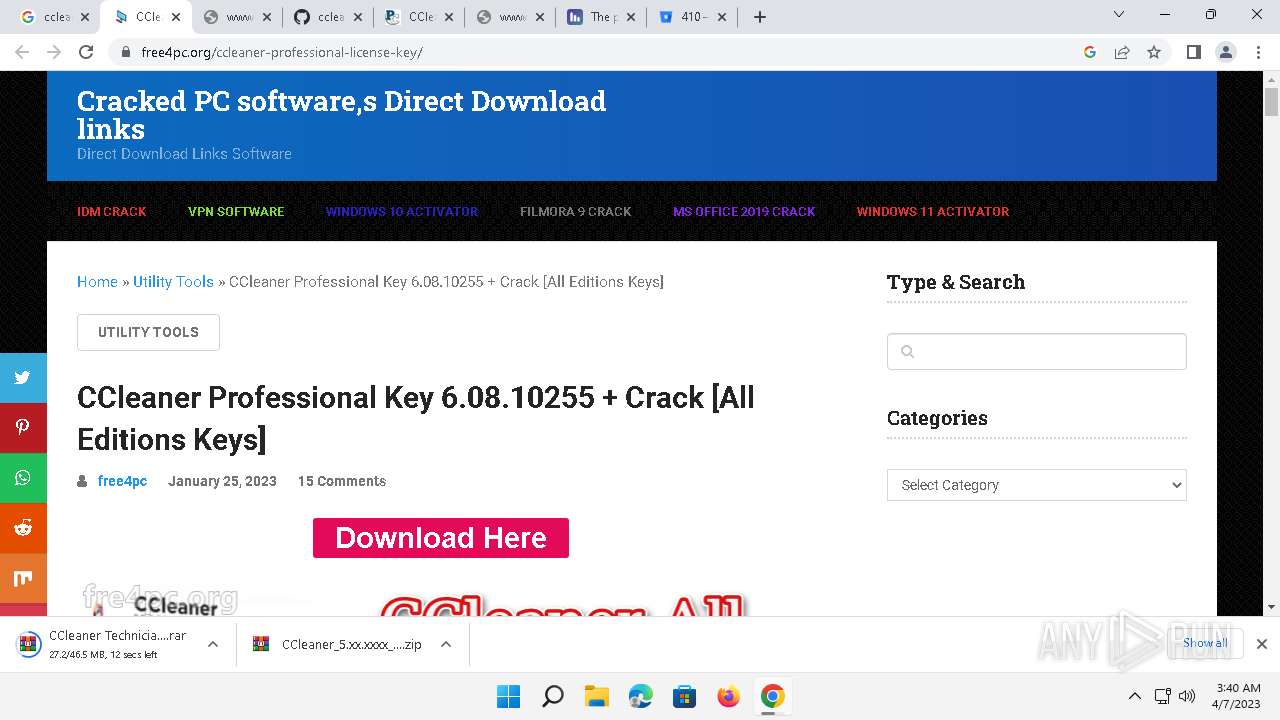Image resolution: width=1280 pixels, height=720 pixels.
Task: Launch Firefox from taskbar
Action: (729, 696)
